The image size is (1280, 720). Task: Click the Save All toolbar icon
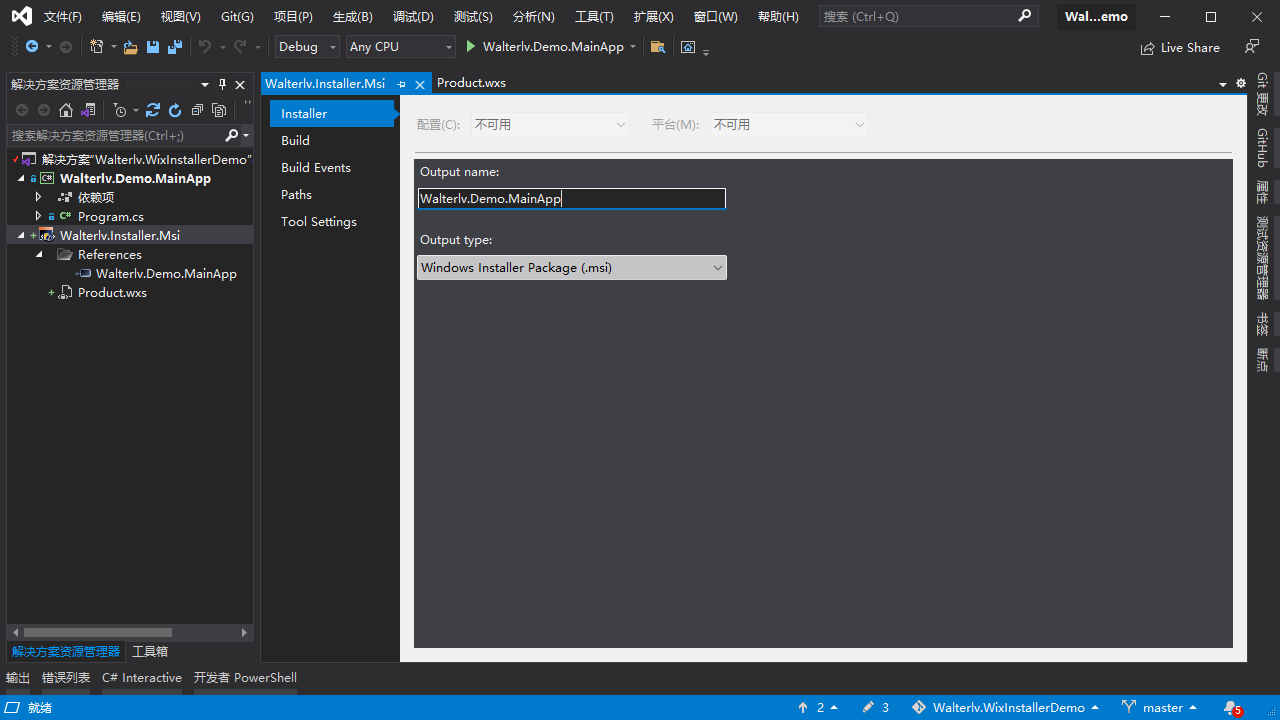pos(175,47)
